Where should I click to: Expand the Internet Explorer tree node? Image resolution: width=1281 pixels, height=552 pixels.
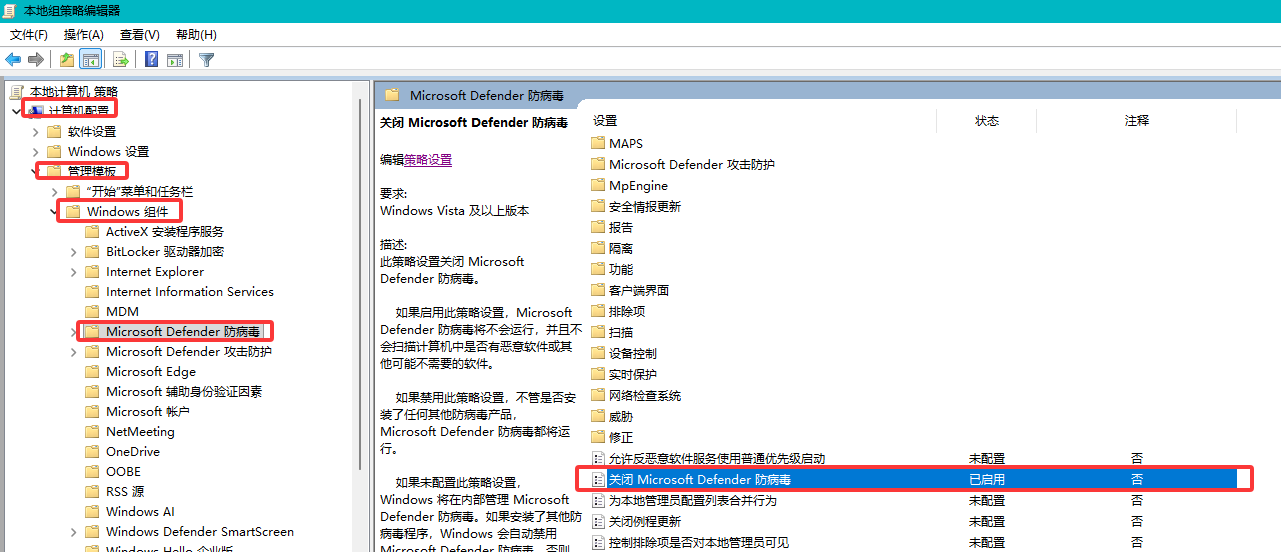tap(74, 271)
